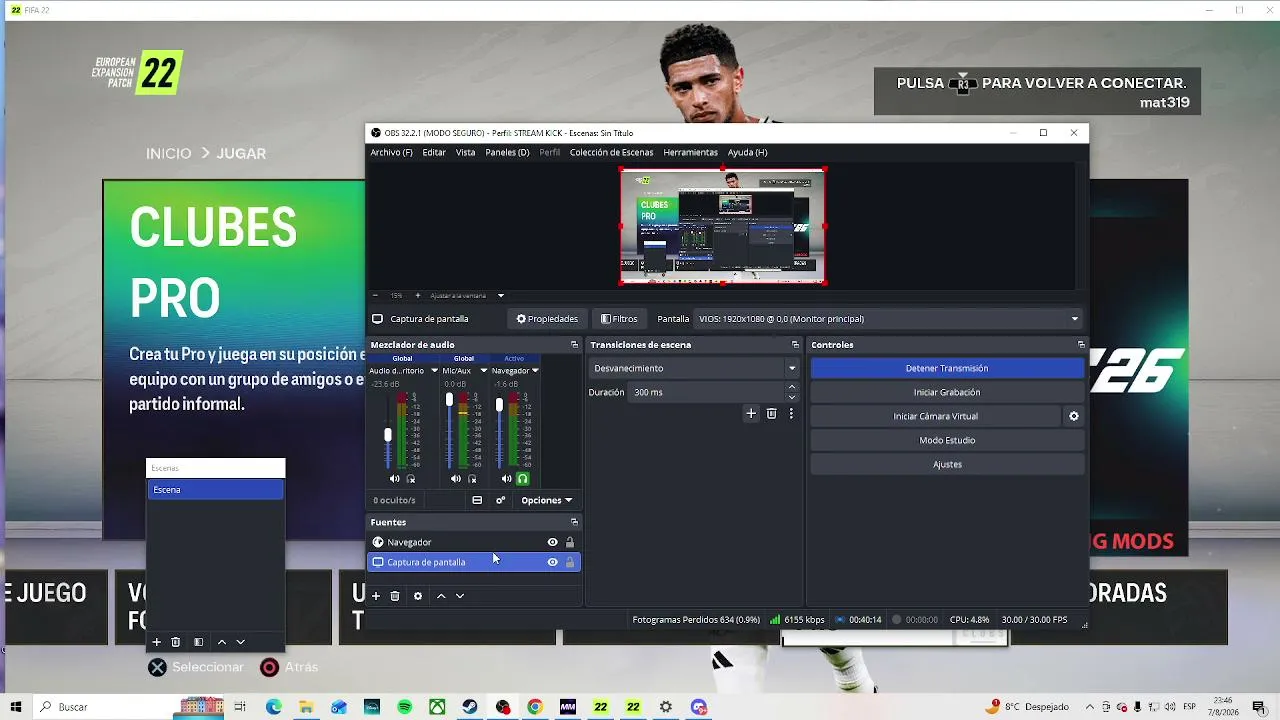Open the Paneles (D) menu

507,152
